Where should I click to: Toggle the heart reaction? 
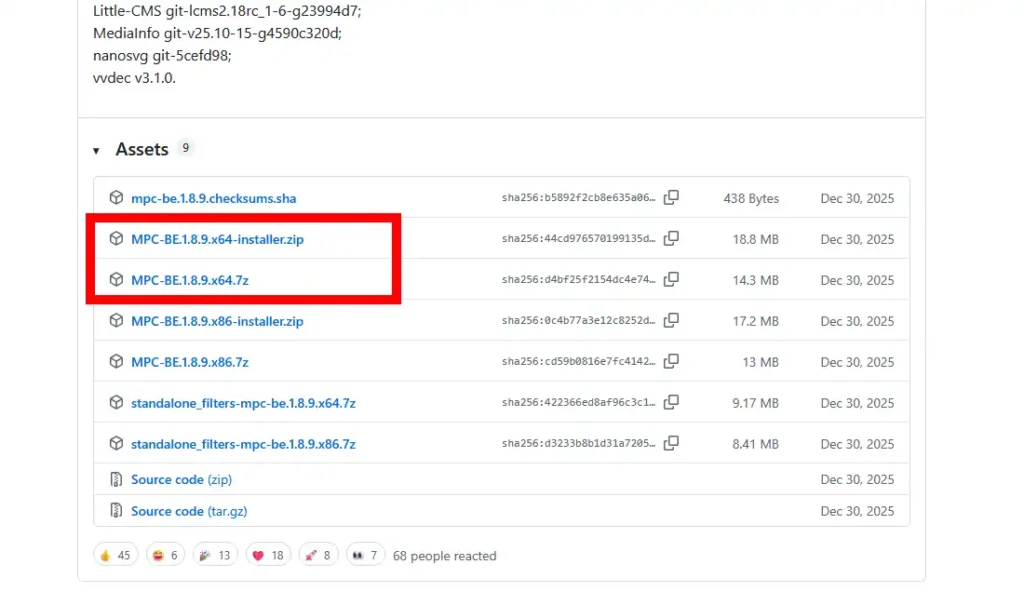(x=267, y=555)
